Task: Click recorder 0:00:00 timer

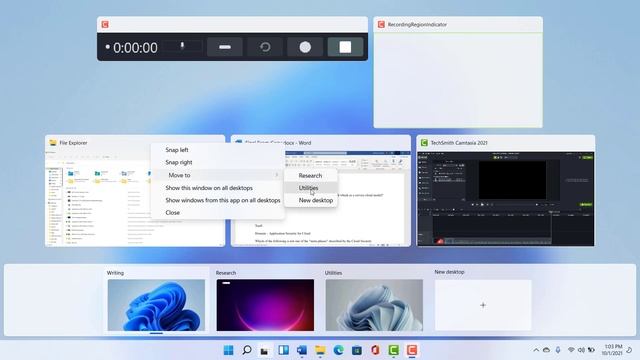Action: 135,48
